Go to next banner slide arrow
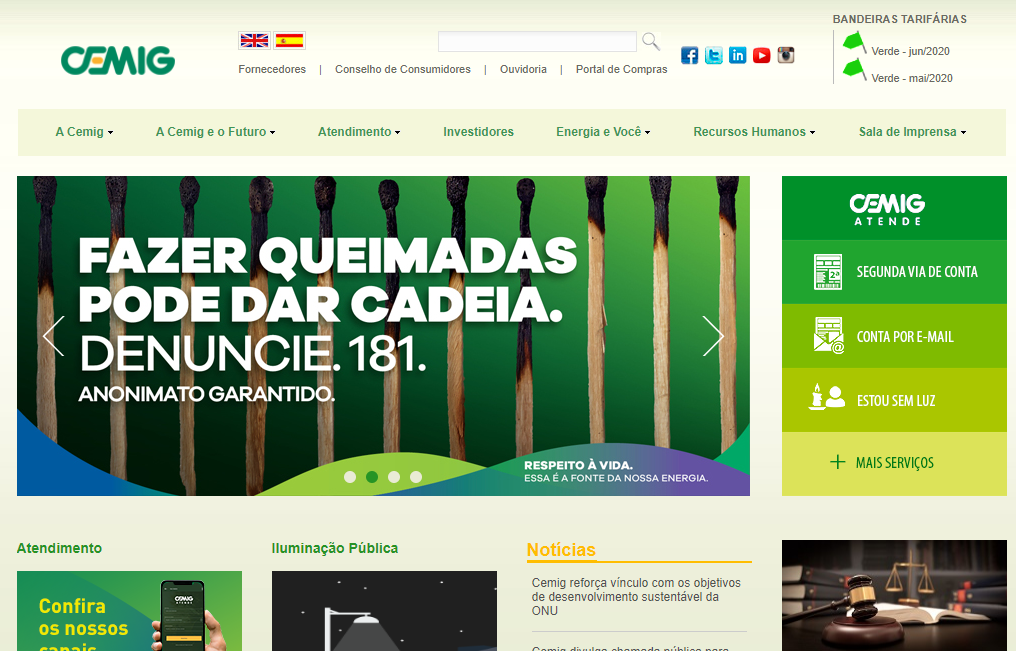Screen dimensions: 1016x651 tap(713, 336)
